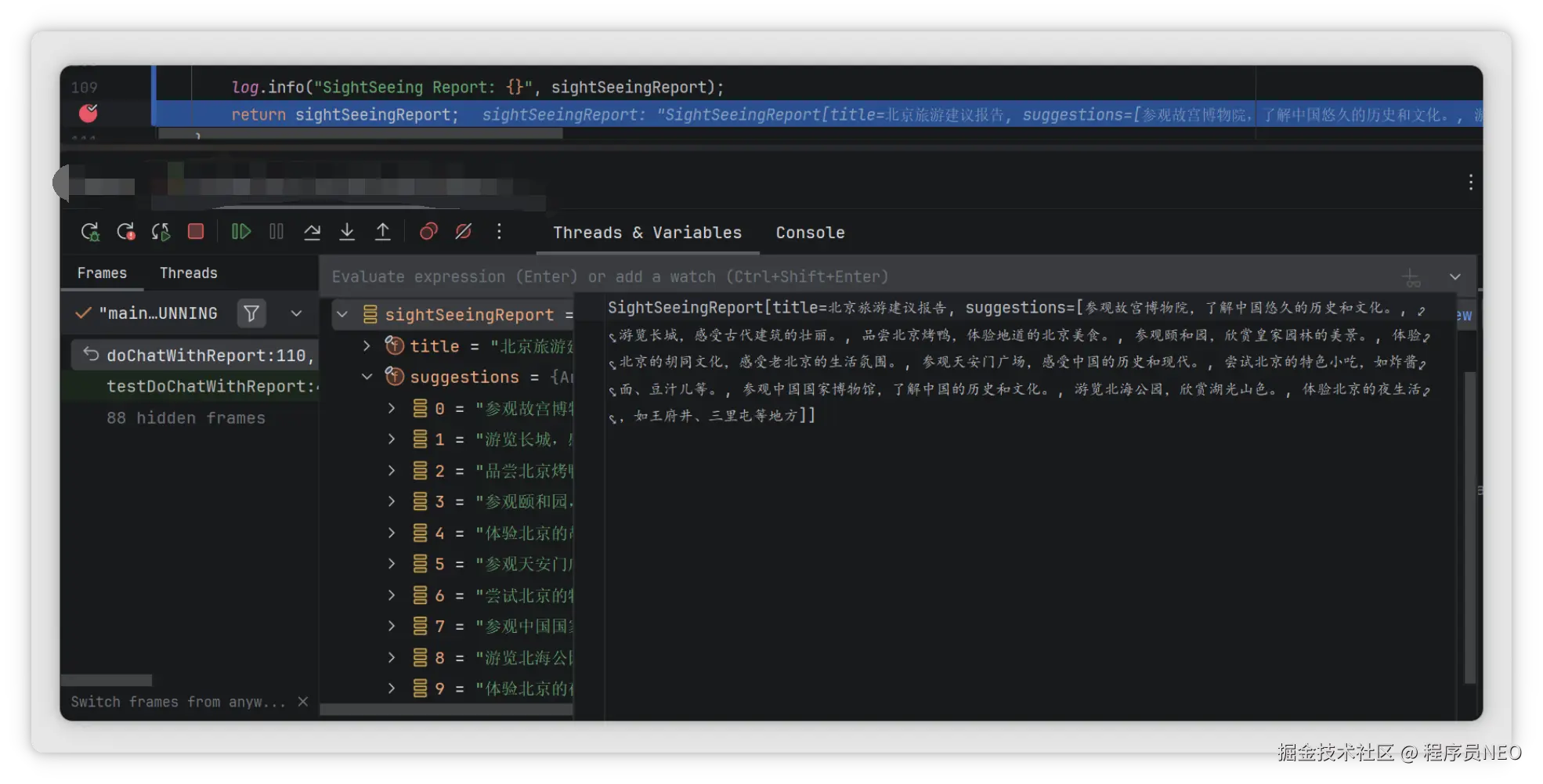Select the suggestions variable row text

pyautogui.click(x=491, y=378)
